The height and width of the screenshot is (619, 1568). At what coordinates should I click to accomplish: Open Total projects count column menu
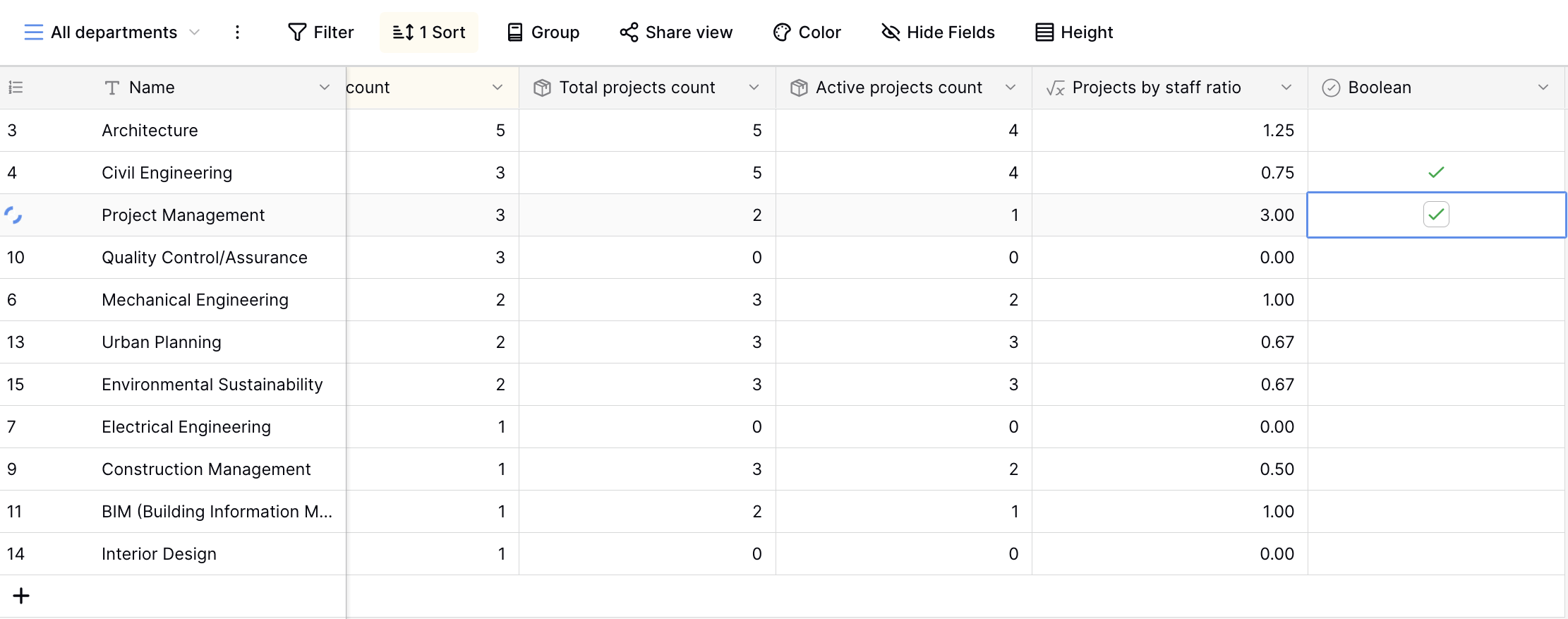pyautogui.click(x=754, y=88)
